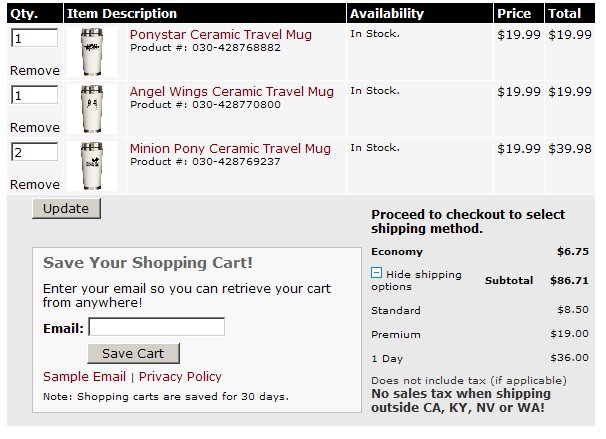The image size is (606, 439).
Task: Open the Privacy Policy link
Action: pyautogui.click(x=180, y=376)
